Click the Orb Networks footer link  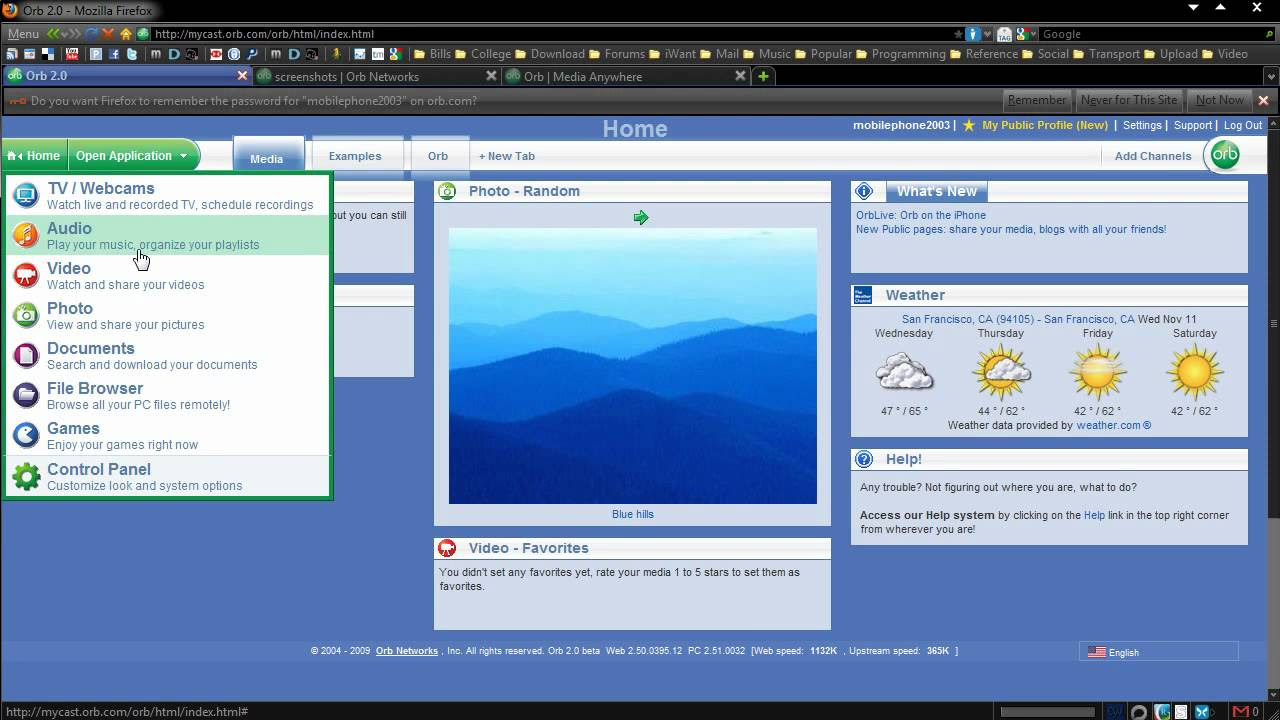click(x=407, y=651)
